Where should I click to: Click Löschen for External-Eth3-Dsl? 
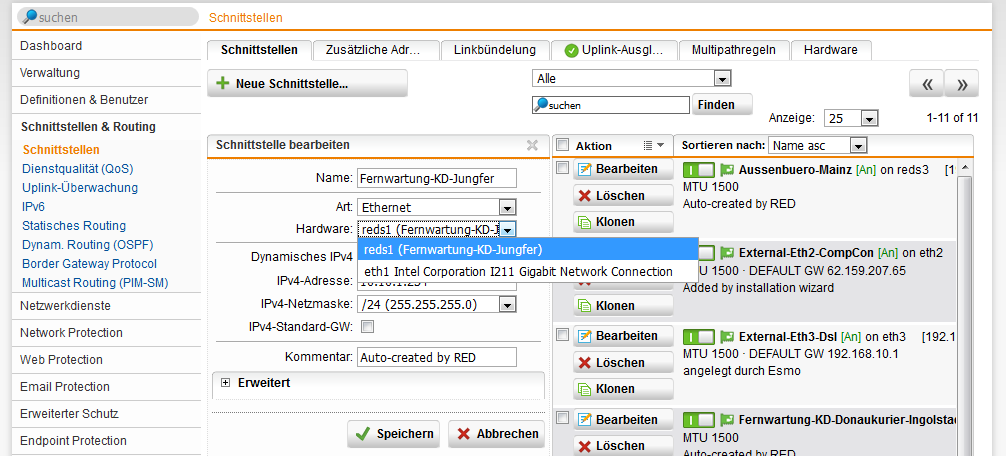624,362
